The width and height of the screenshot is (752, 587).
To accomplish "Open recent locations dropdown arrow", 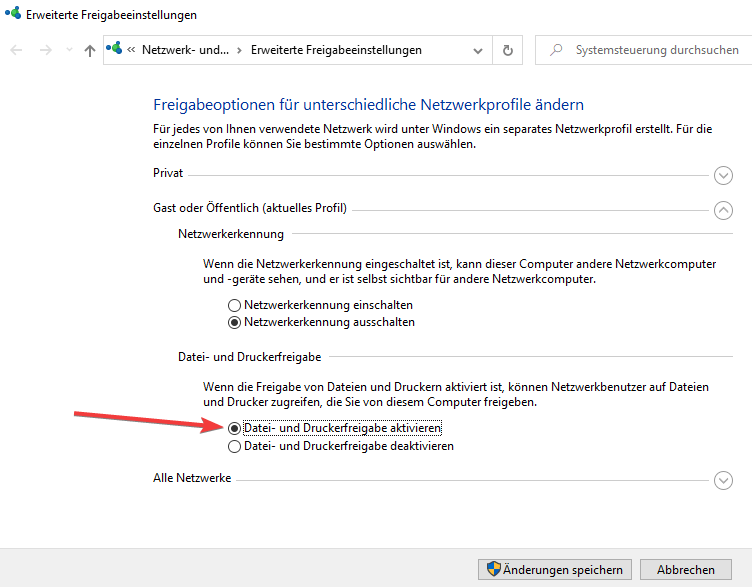I will click(70, 50).
